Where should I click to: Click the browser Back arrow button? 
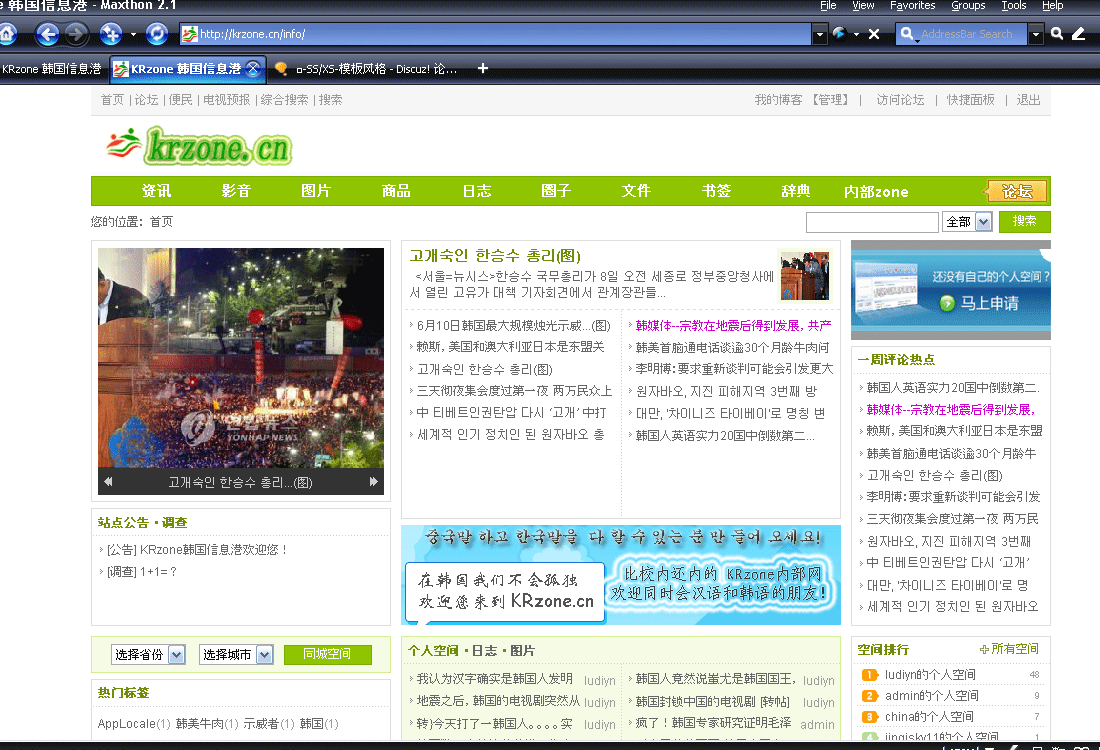[x=46, y=34]
